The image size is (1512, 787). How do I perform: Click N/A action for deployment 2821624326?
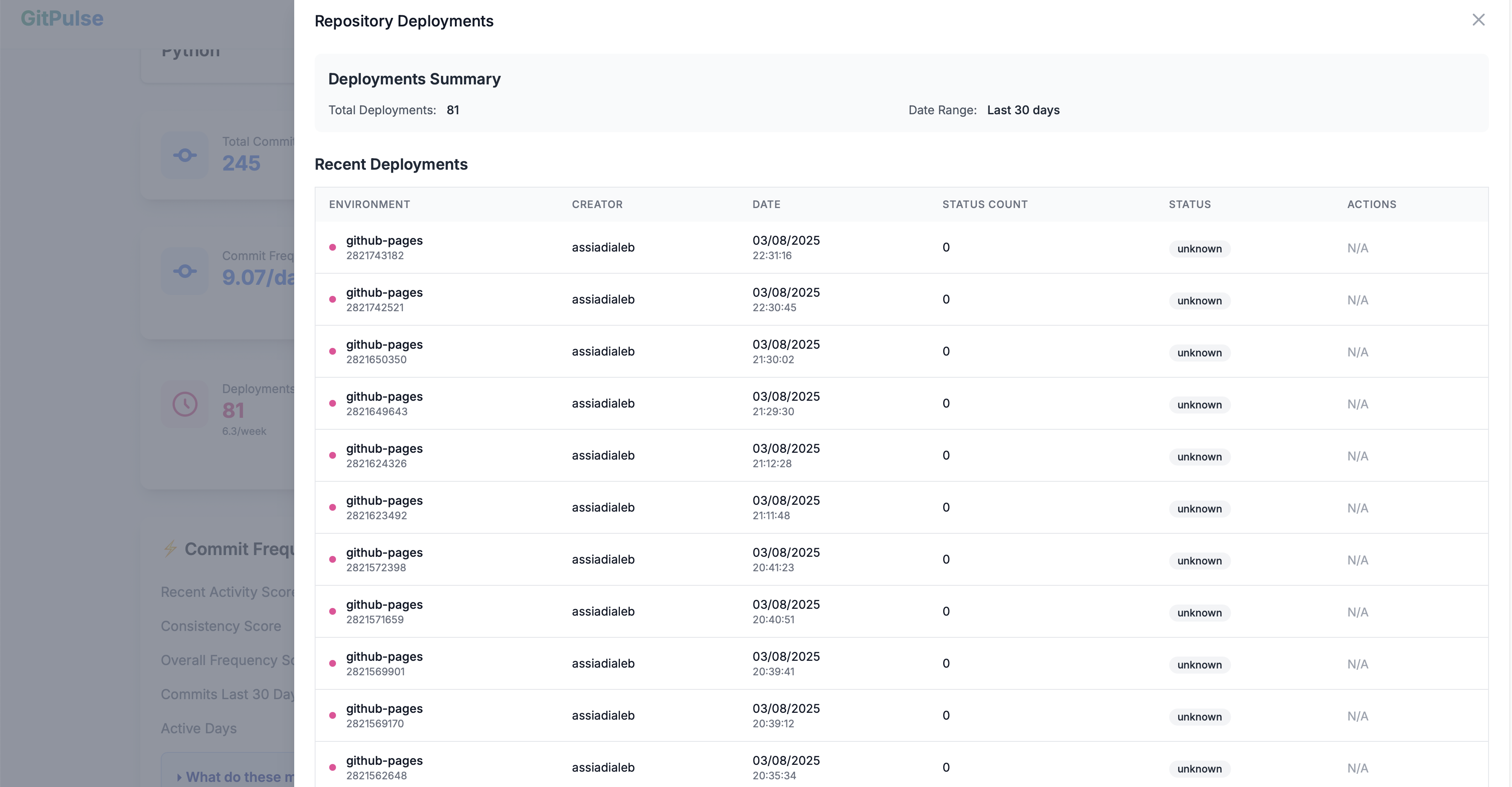pyautogui.click(x=1358, y=456)
